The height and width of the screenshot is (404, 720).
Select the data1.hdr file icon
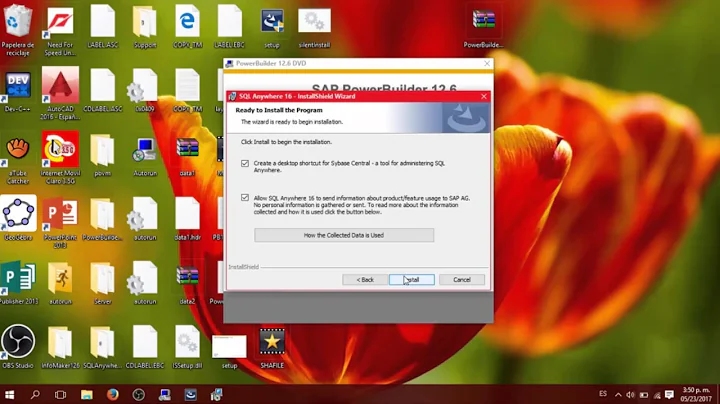(x=187, y=219)
